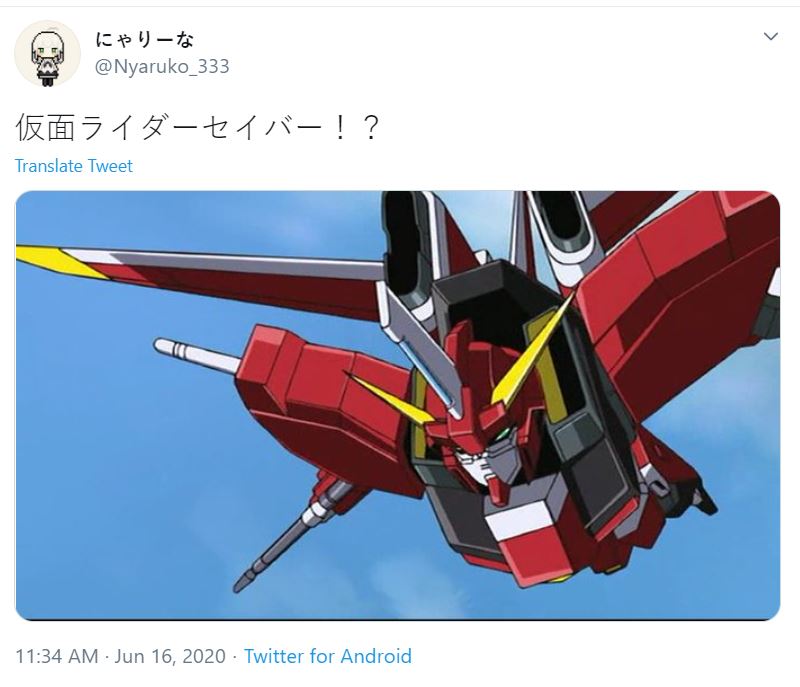Visit the @Nyaruko_333 handle link
Viewport: 800px width, 687px height.
[x=162, y=67]
